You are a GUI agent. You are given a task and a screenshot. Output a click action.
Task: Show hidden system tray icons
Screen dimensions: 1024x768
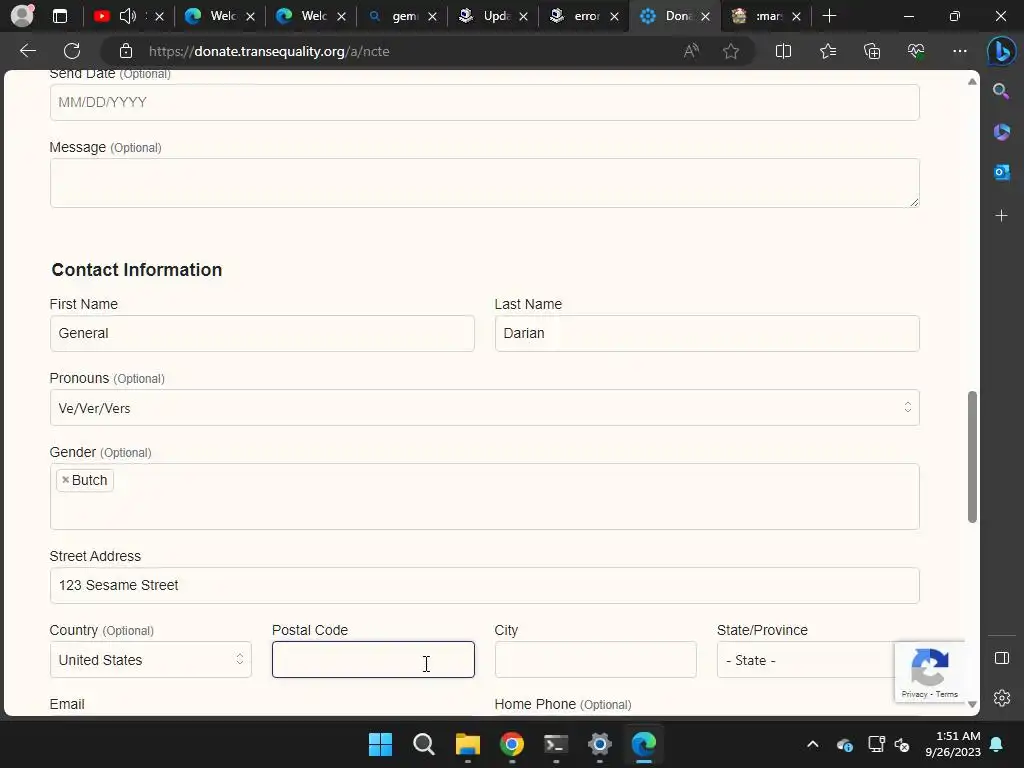812,744
